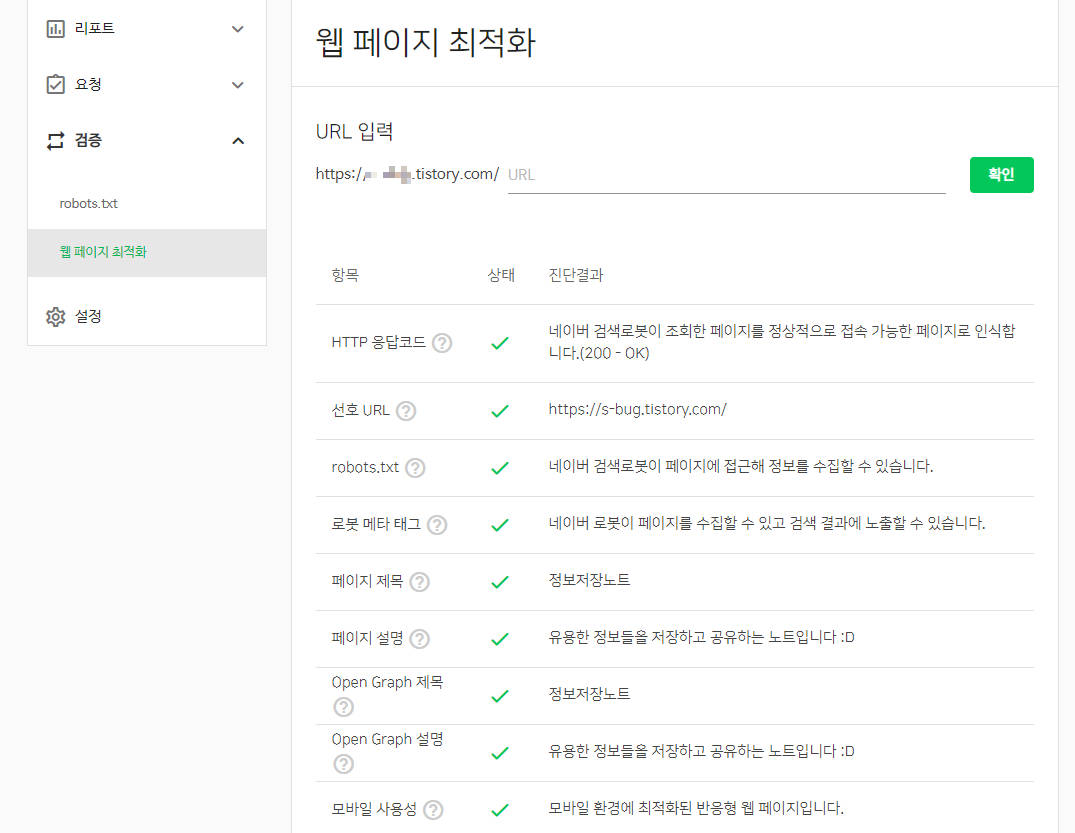This screenshot has width=1075, height=833.
Task: Click the checklist icon next to 요청
Action: click(x=55, y=84)
